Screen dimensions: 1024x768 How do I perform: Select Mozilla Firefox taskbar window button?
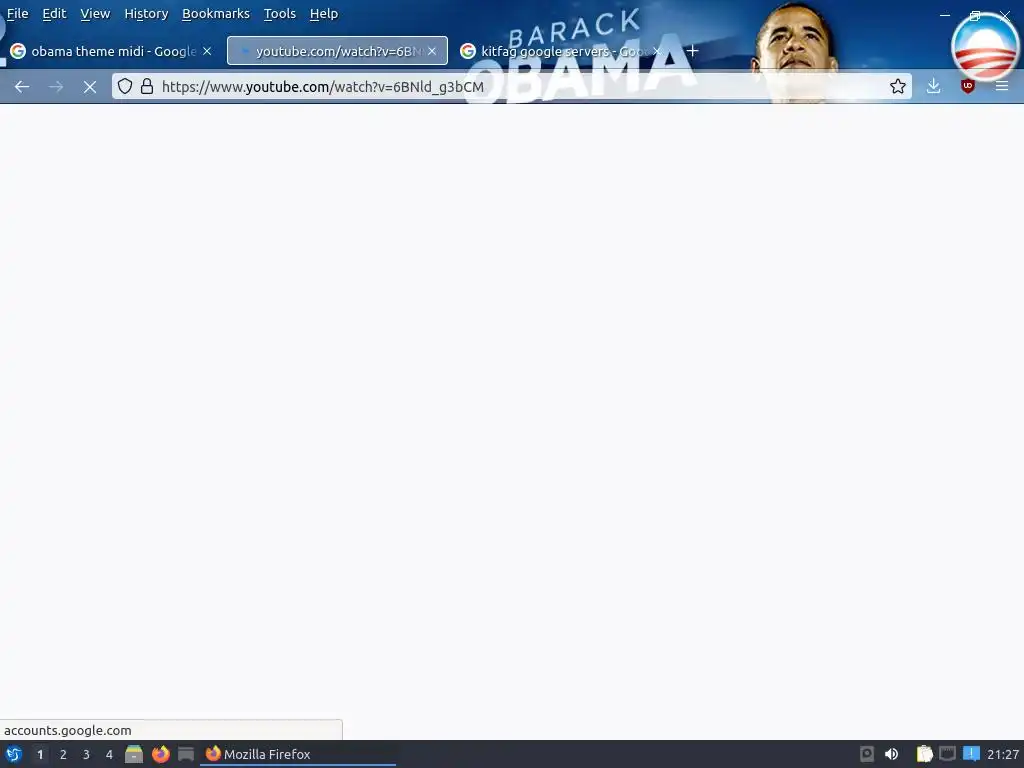(x=298, y=754)
